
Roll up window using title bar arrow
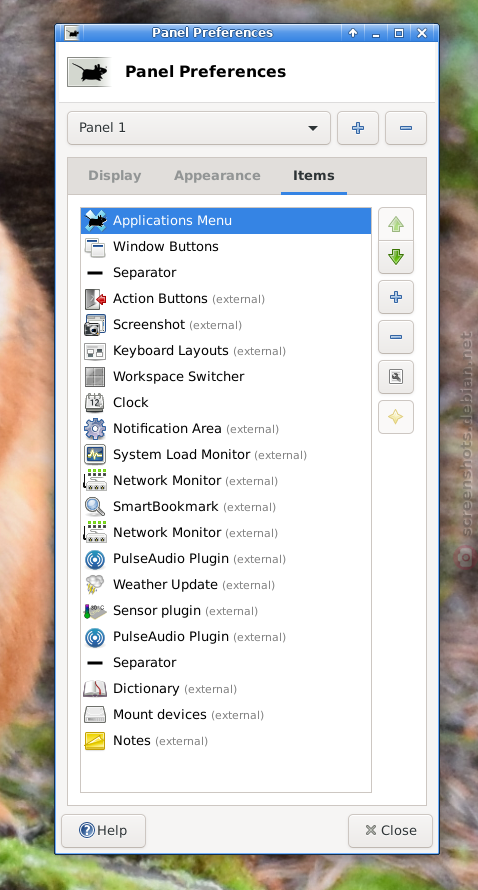click(x=353, y=33)
